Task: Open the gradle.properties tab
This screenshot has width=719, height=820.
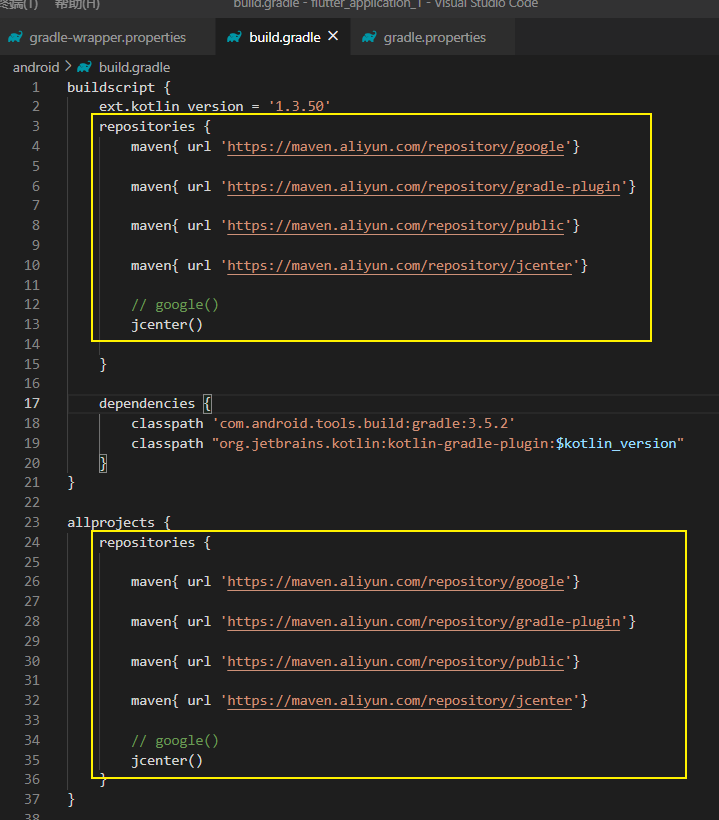Action: coord(434,37)
